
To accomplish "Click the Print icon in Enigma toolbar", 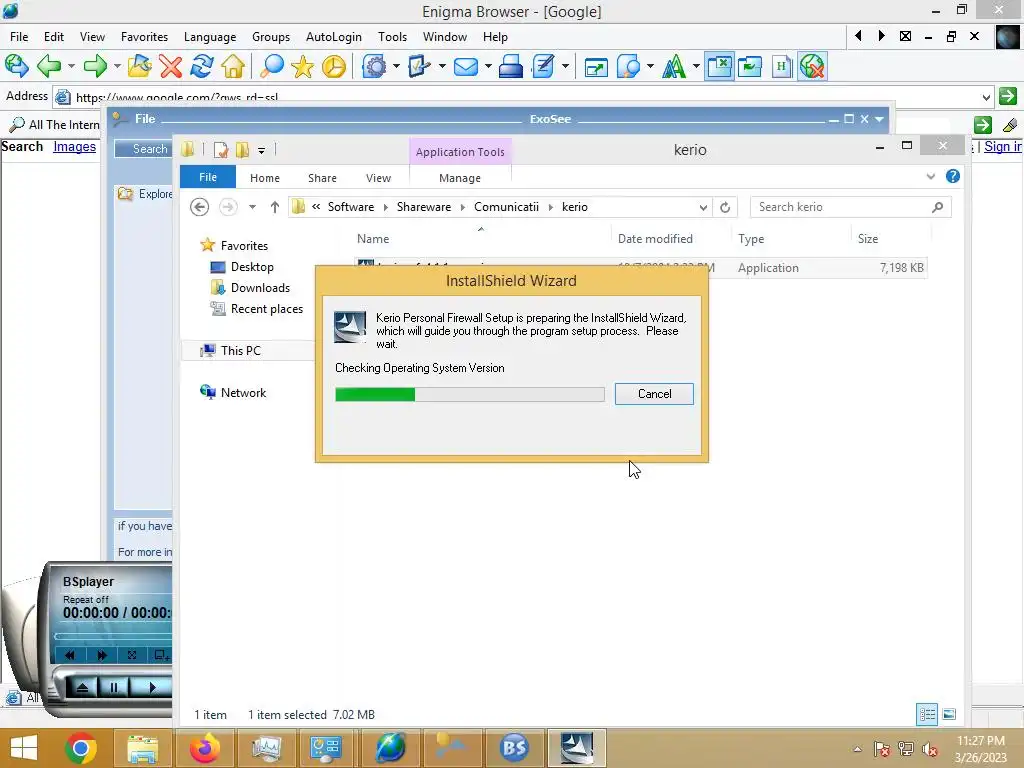I will pyautogui.click(x=510, y=66).
